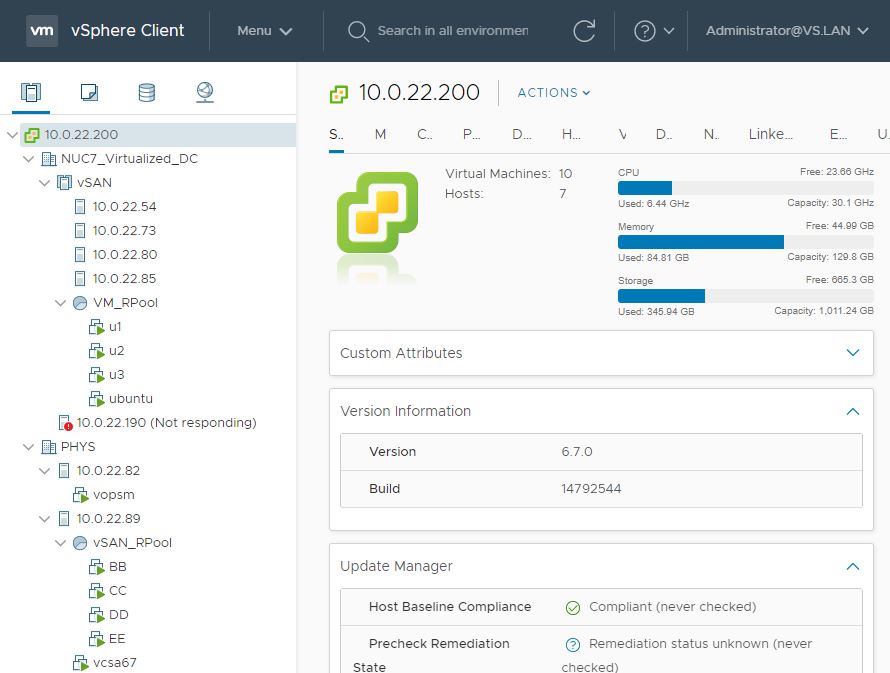Click the BB virtual machine icon

click(x=96, y=567)
